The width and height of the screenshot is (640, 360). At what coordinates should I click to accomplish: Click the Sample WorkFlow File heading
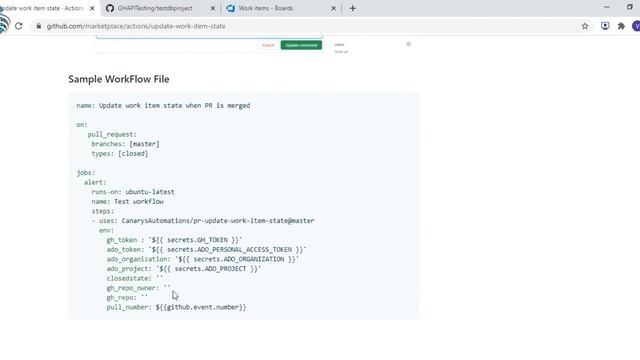coord(119,79)
